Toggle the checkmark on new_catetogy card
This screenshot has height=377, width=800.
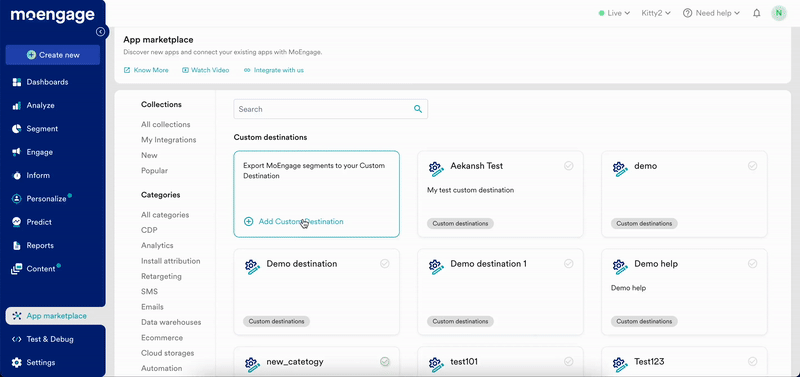385,362
